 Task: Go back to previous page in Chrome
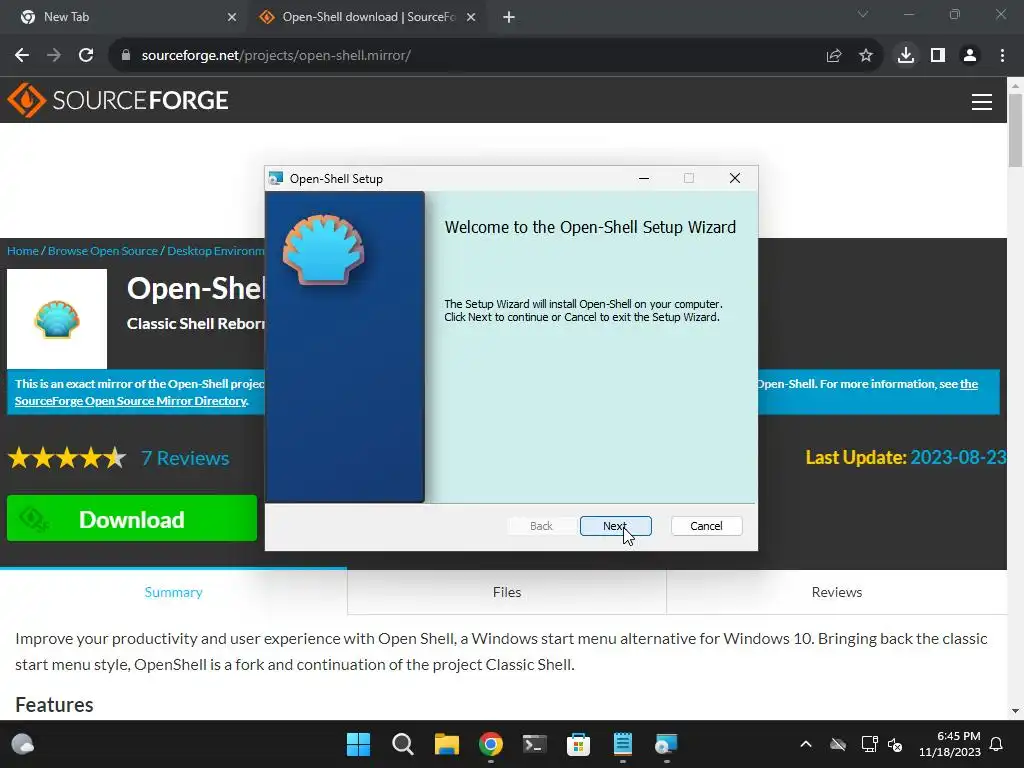pos(22,56)
